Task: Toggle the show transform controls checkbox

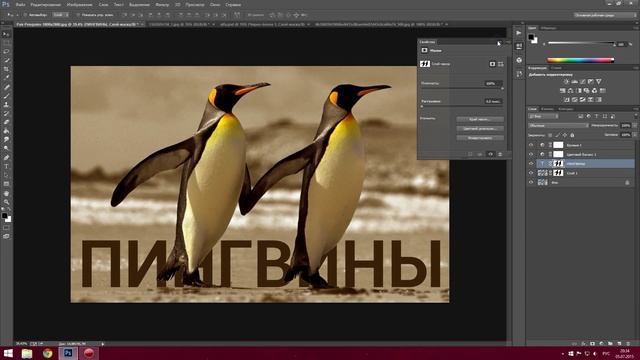Action: tap(78, 15)
